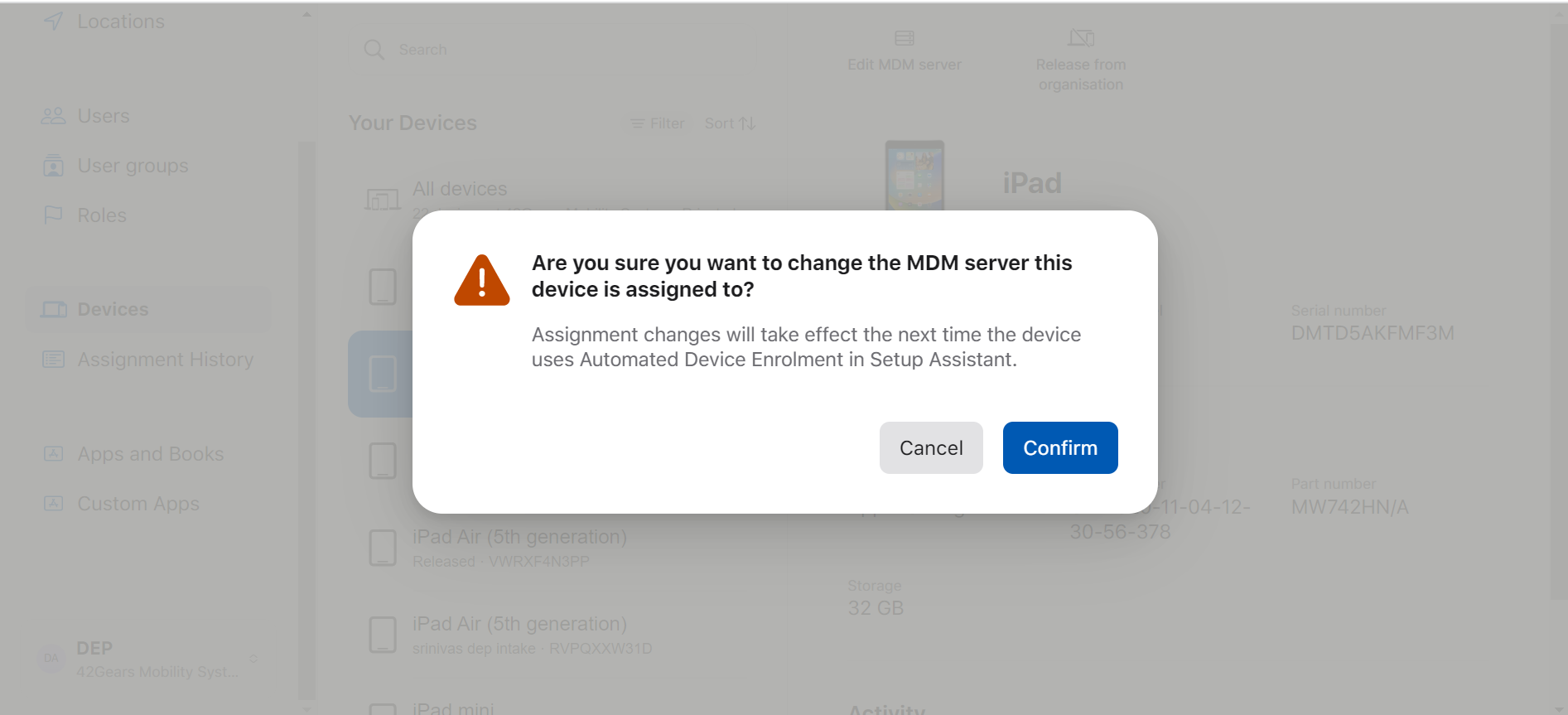Open the Filter options
Image resolution: width=1568 pixels, height=715 pixels.
[658, 123]
